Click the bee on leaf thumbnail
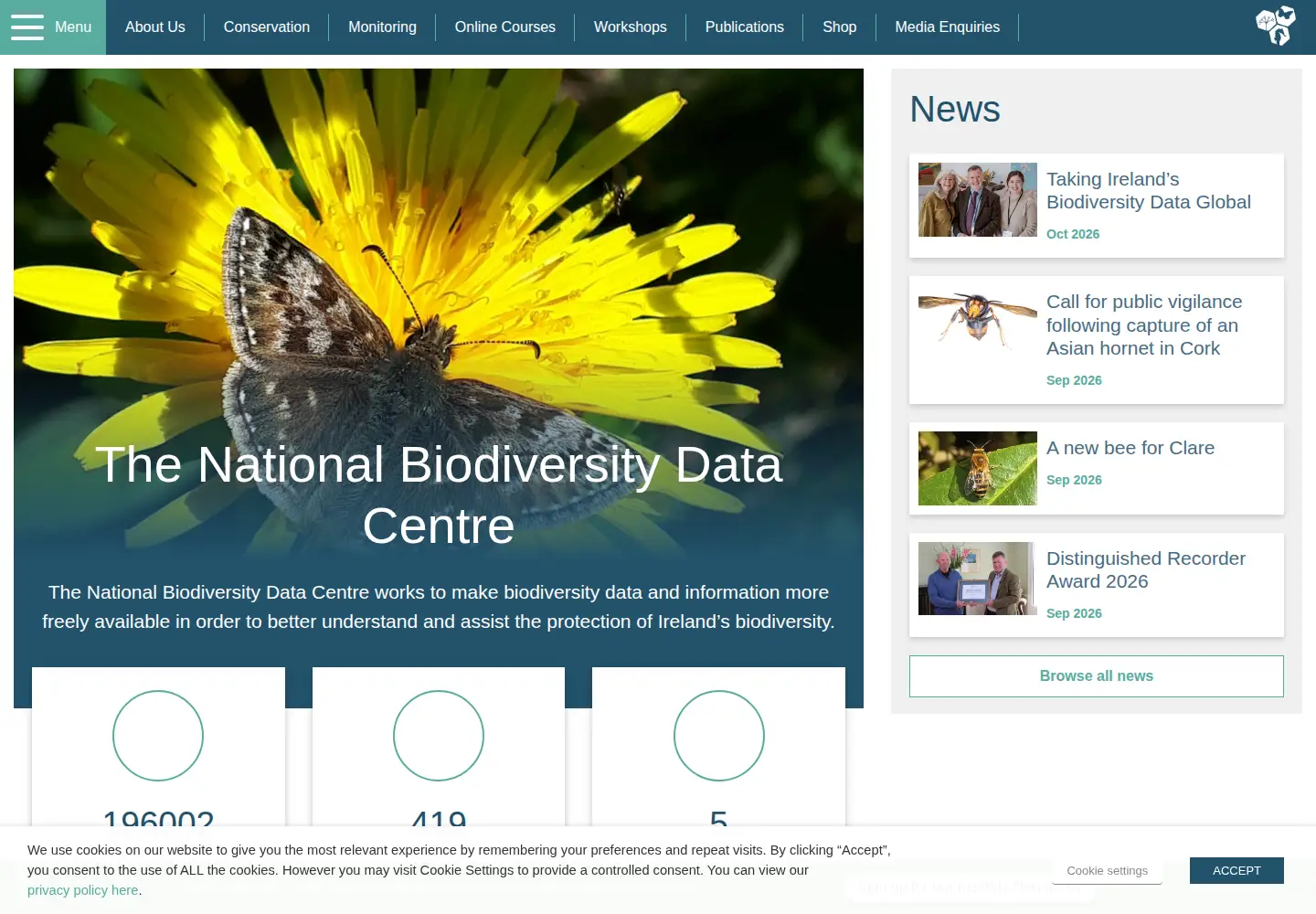The width and height of the screenshot is (1316, 914). coord(978,469)
